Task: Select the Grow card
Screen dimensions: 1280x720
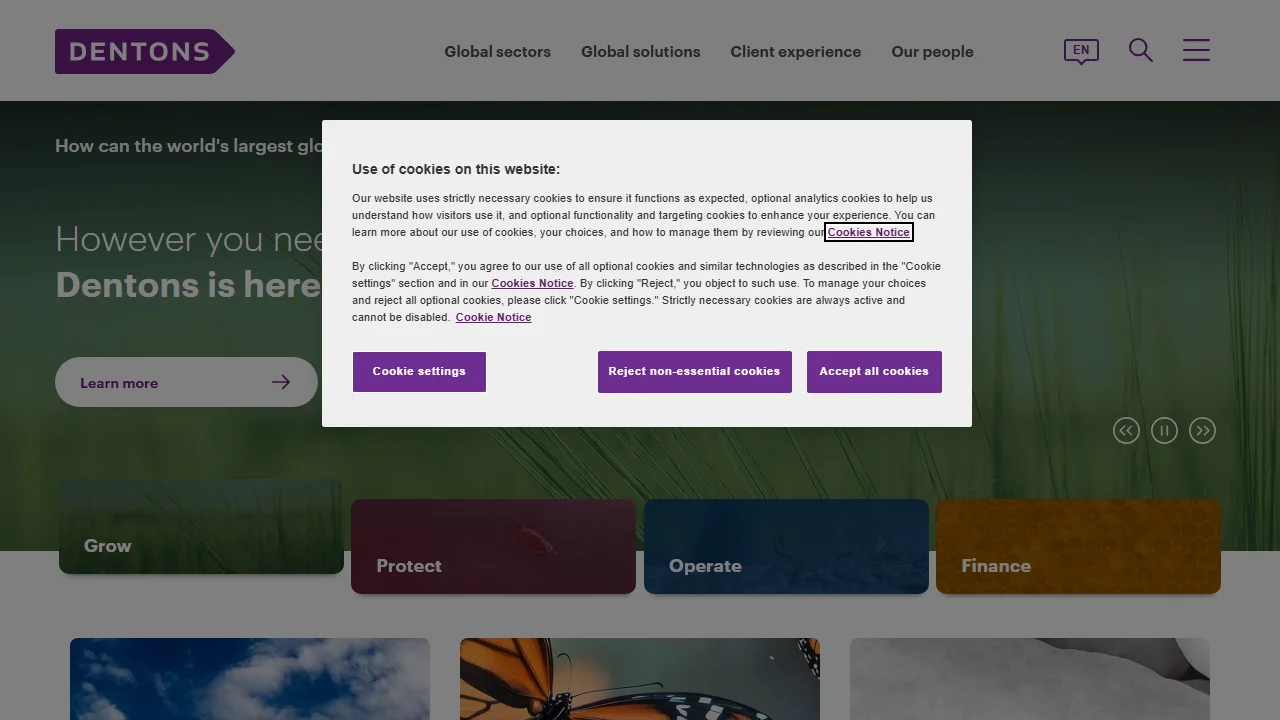Action: [201, 526]
